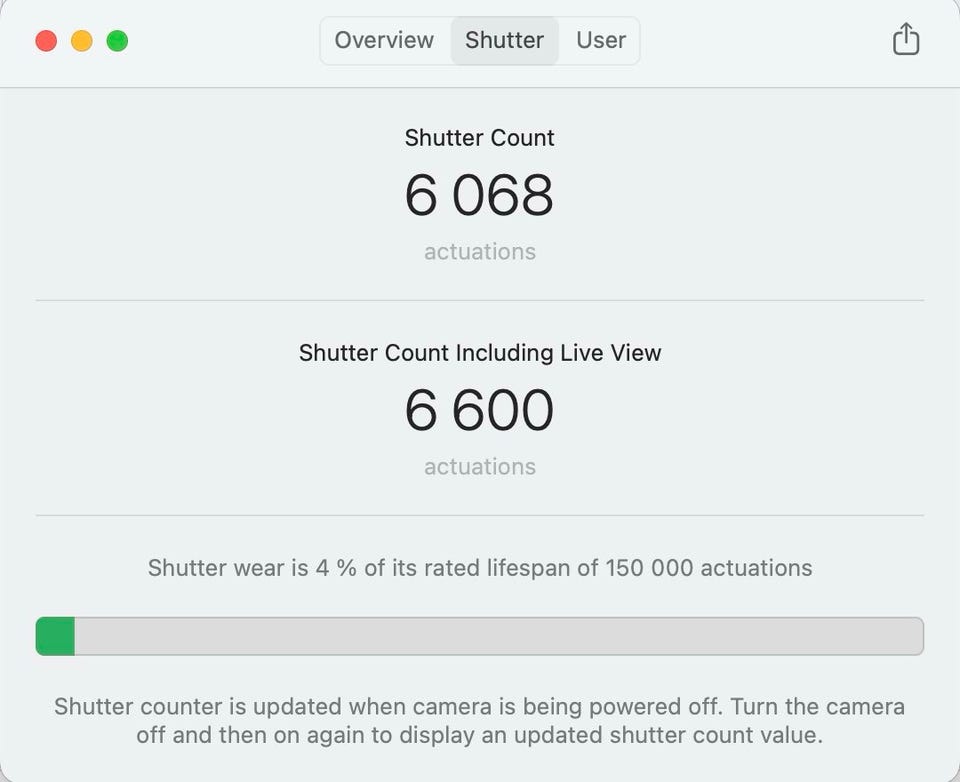Click the Shutter Count Including Live View heading
This screenshot has height=782, width=960.
pos(480,353)
